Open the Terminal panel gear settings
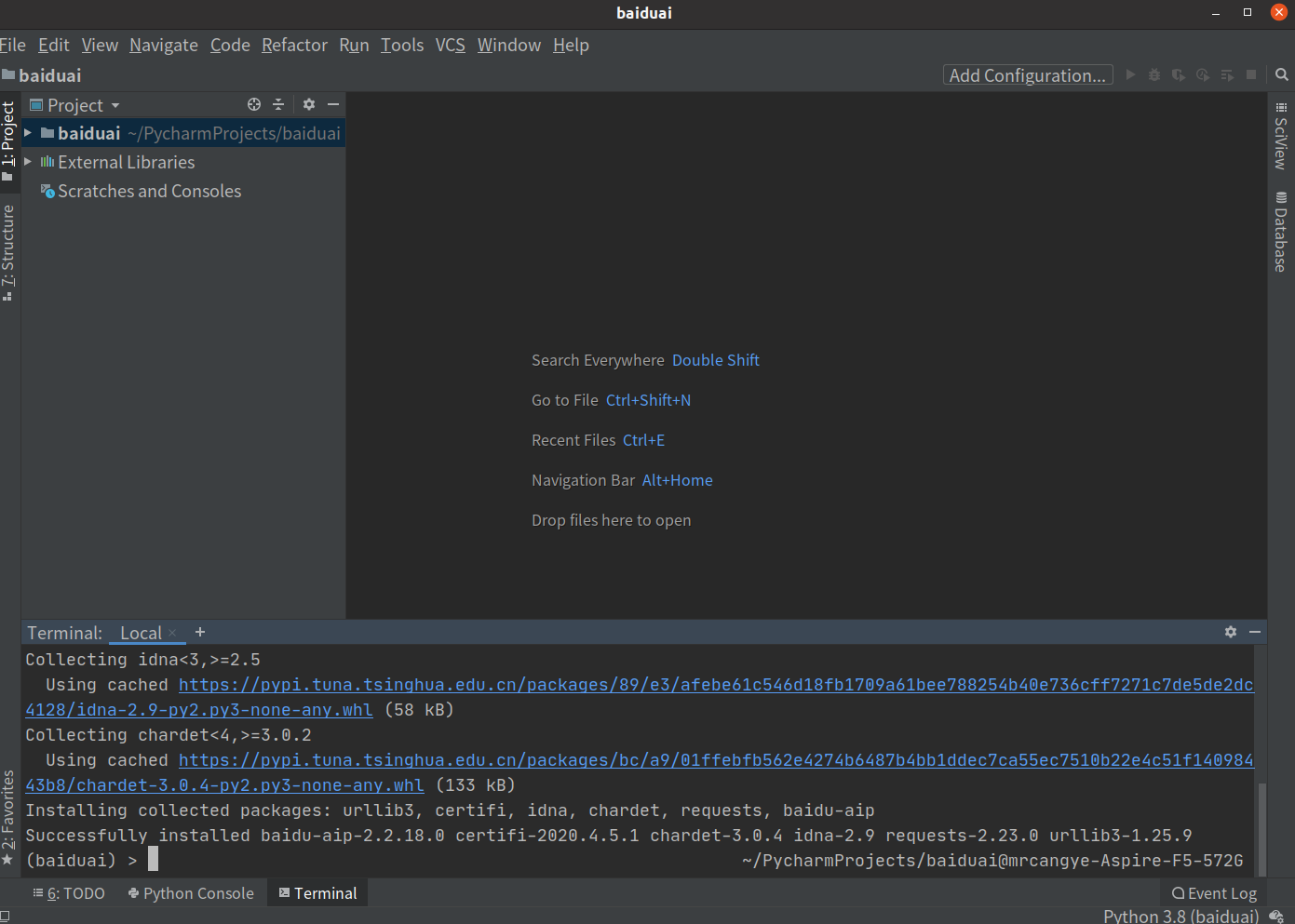 pyautogui.click(x=1231, y=632)
